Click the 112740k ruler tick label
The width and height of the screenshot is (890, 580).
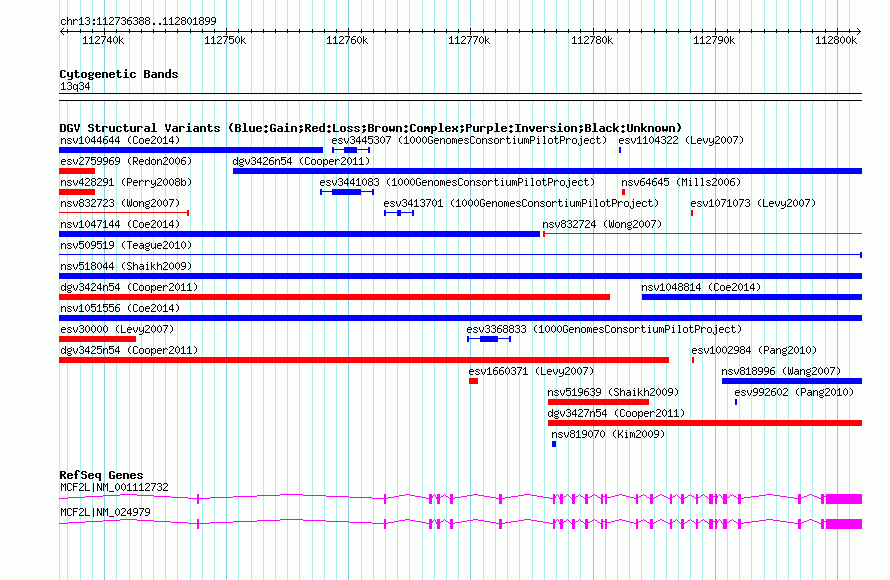point(103,40)
